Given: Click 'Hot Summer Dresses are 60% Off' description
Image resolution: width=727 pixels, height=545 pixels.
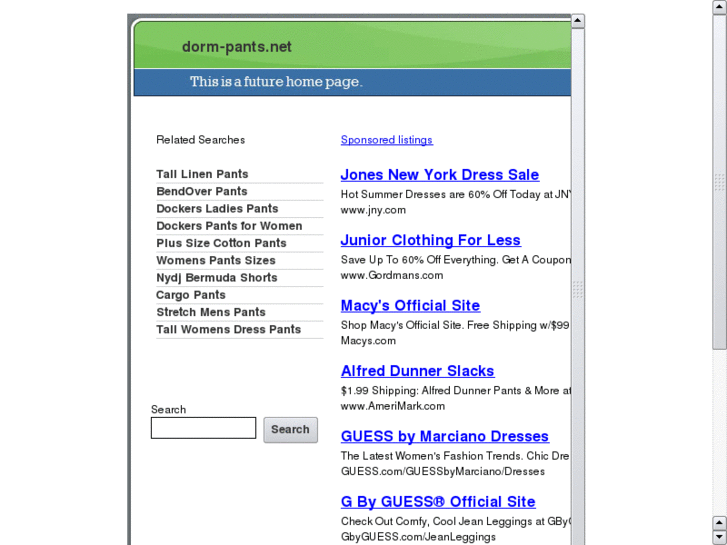Looking at the screenshot, I should pos(455,194).
